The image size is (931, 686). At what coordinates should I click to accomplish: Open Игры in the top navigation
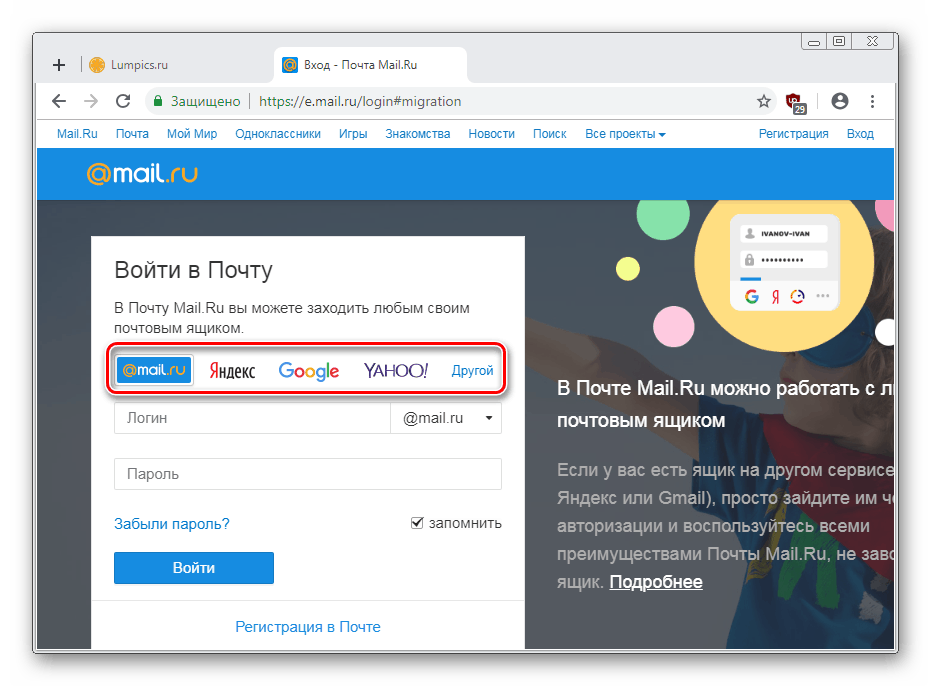[x=353, y=134]
